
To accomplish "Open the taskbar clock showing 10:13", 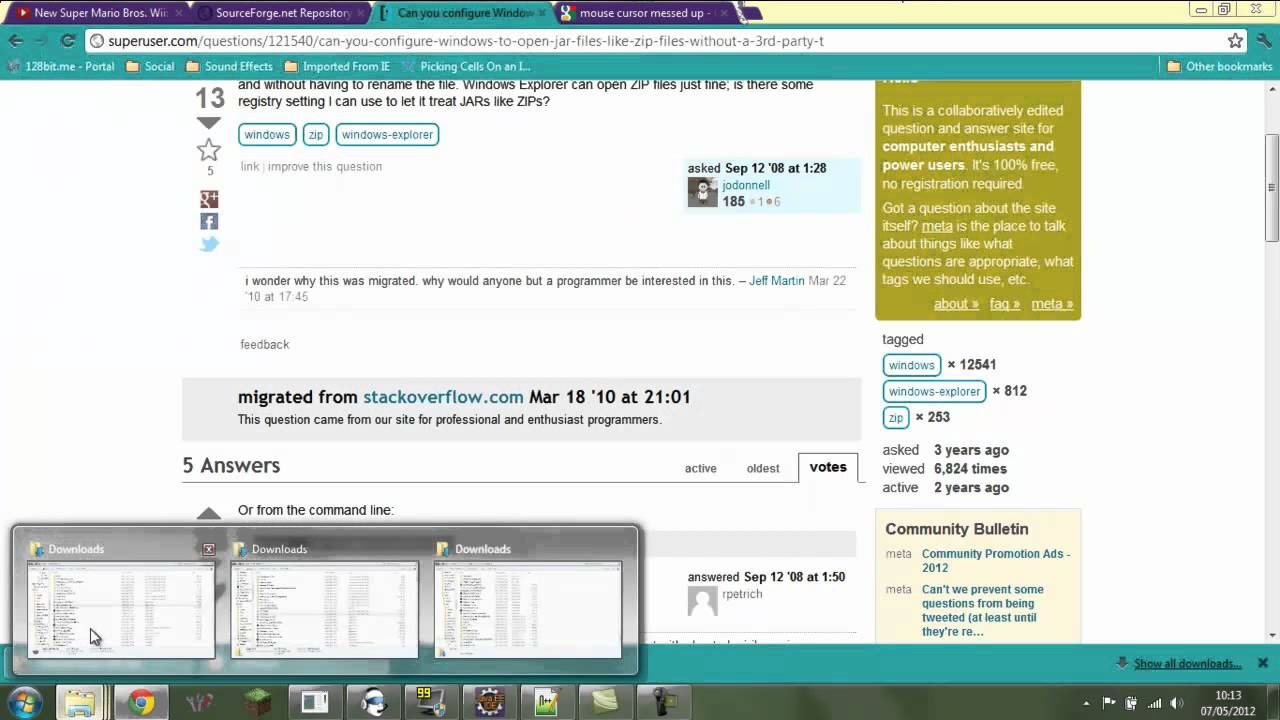I will (1229, 702).
